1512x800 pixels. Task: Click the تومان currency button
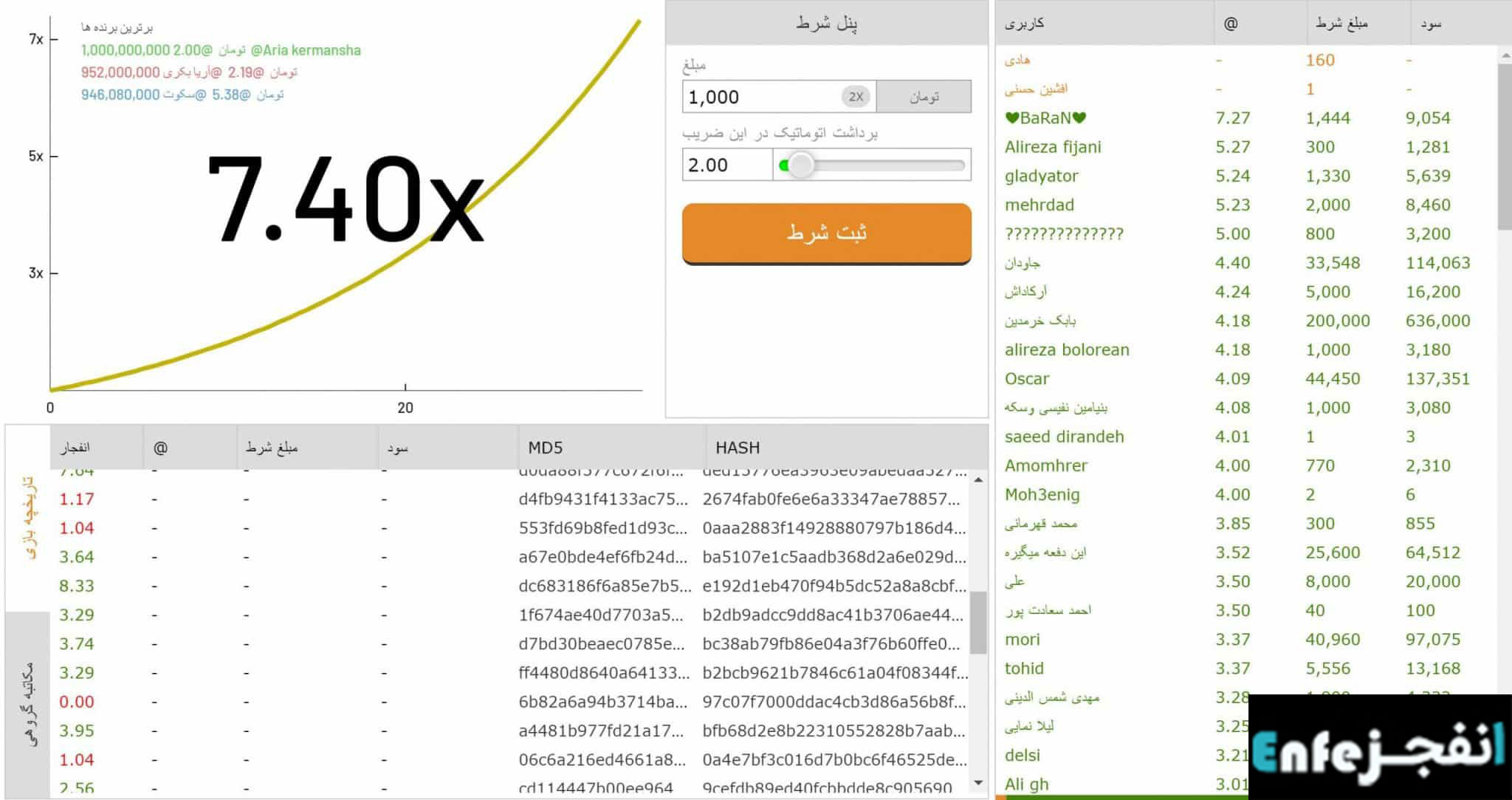tap(924, 97)
